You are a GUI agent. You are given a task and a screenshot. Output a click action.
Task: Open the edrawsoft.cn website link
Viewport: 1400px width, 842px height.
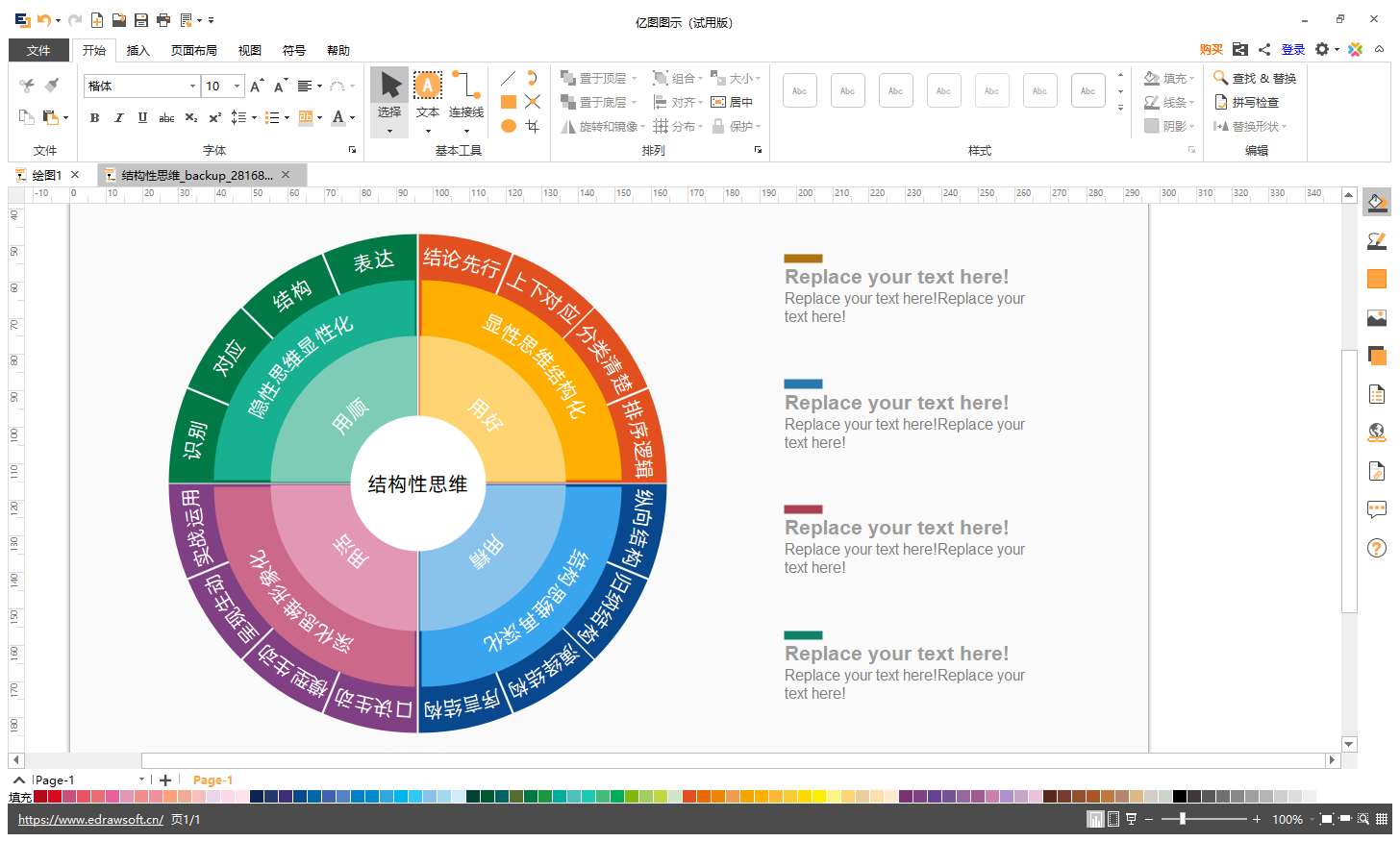coord(90,820)
